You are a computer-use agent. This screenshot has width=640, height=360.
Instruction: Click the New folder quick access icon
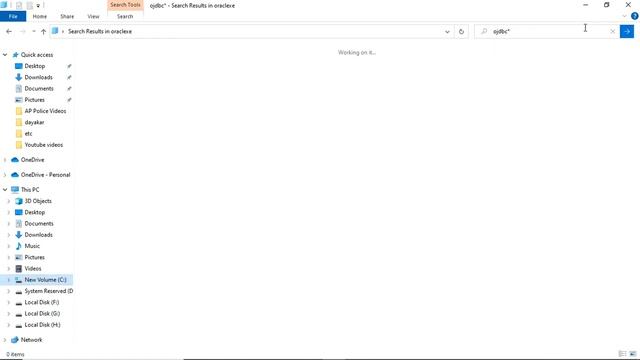[x=30, y=5]
